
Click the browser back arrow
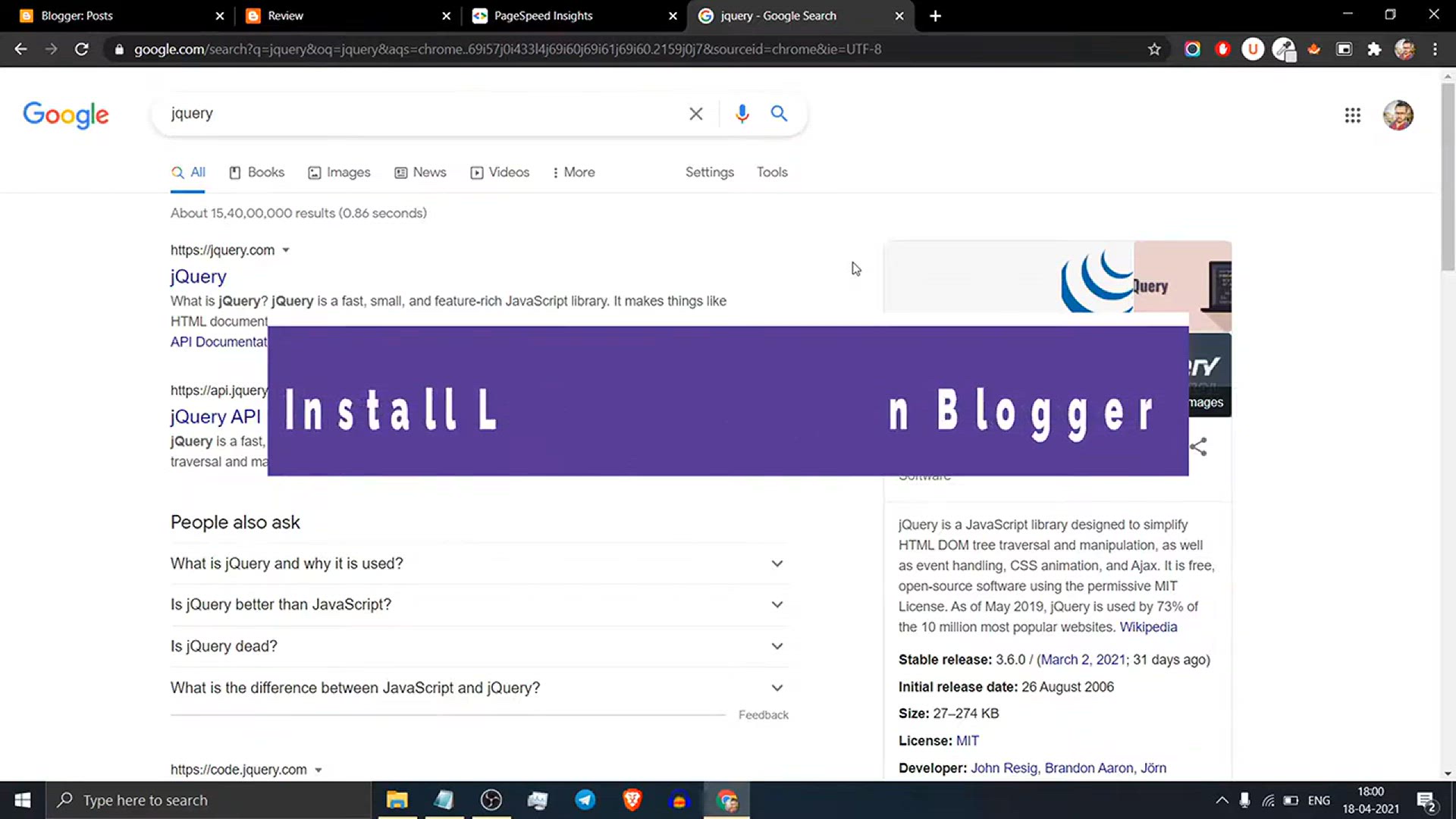(x=20, y=49)
